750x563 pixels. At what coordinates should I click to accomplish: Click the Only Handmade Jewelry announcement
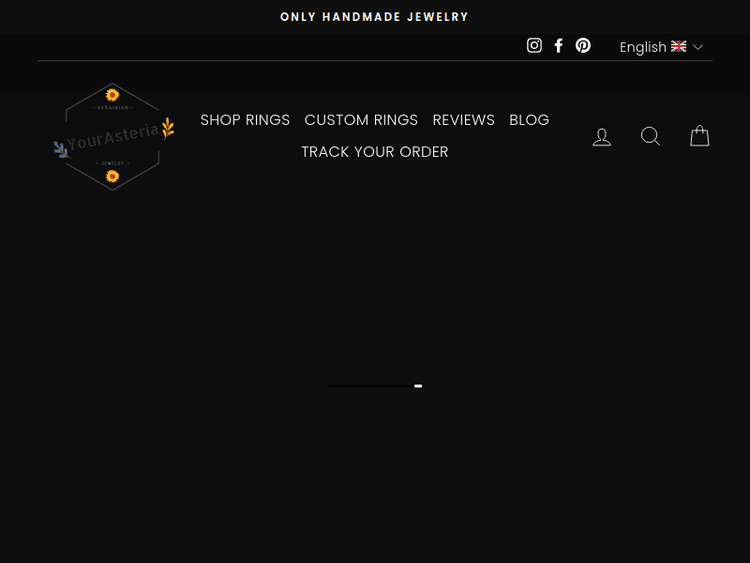(x=375, y=17)
